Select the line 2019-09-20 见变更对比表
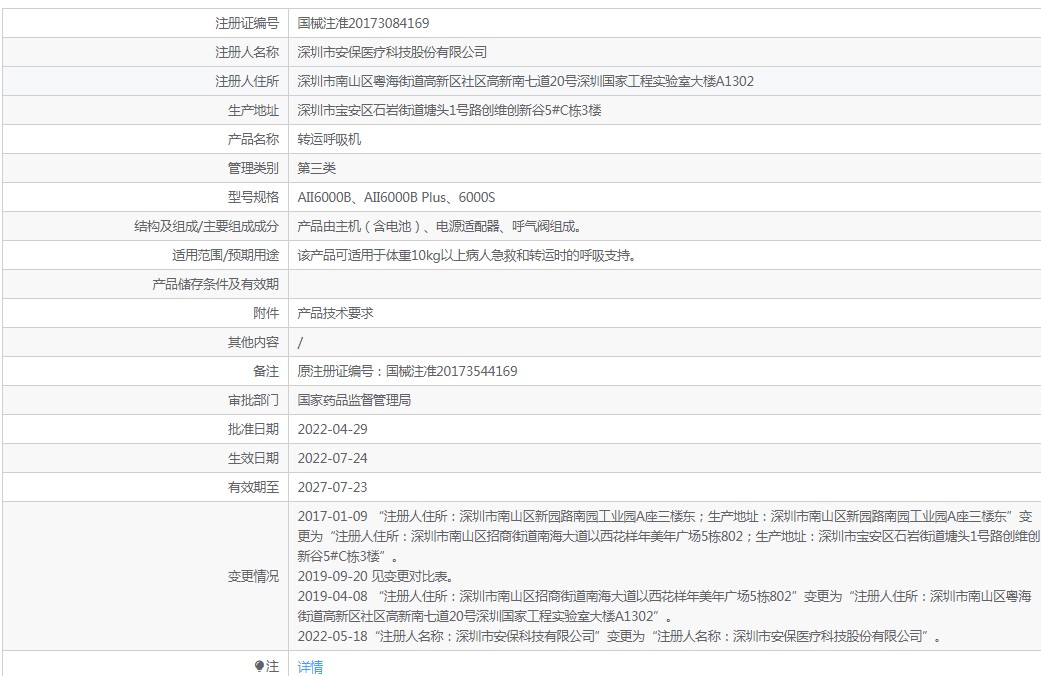 point(376,576)
